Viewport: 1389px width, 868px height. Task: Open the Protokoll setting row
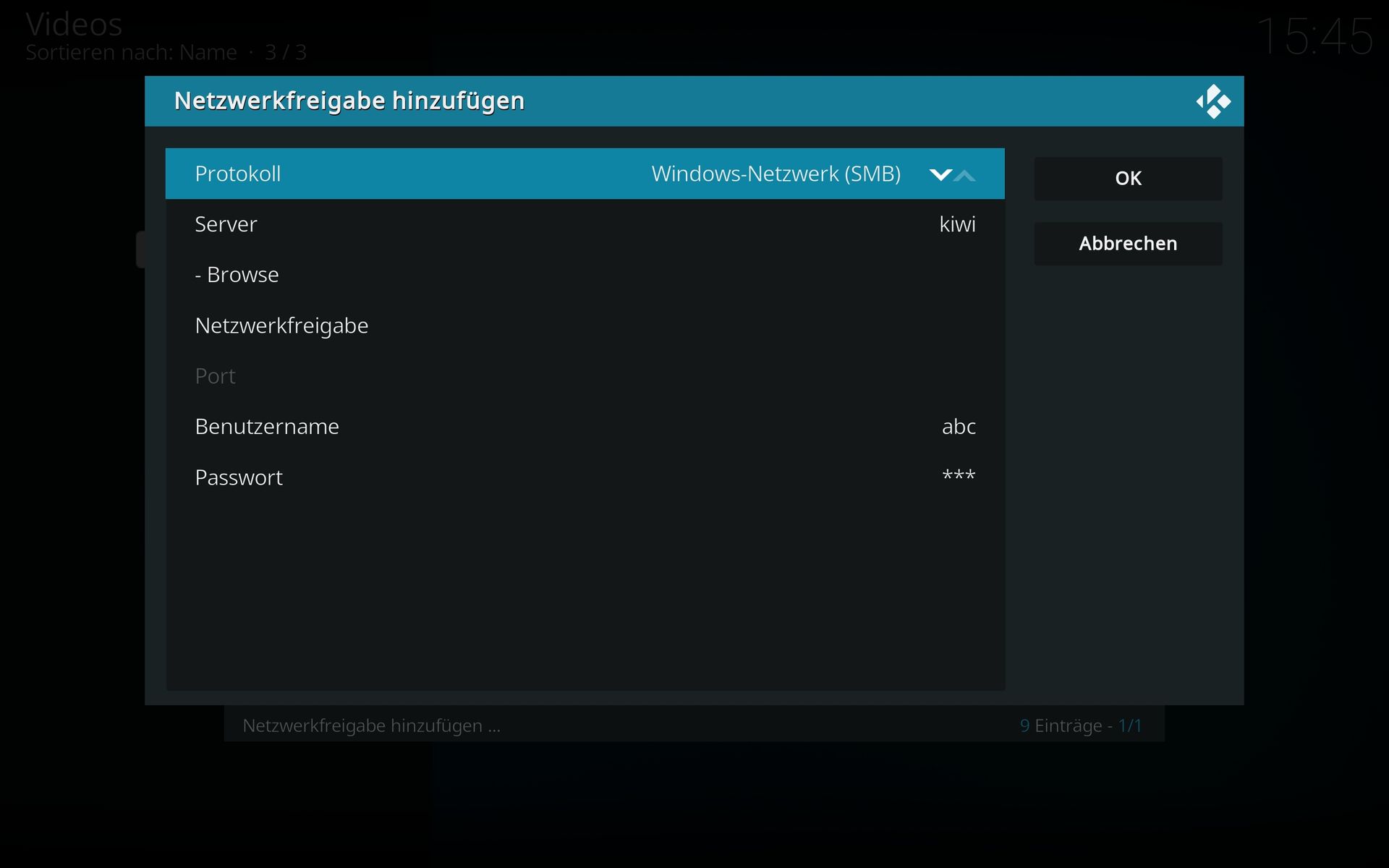point(585,174)
